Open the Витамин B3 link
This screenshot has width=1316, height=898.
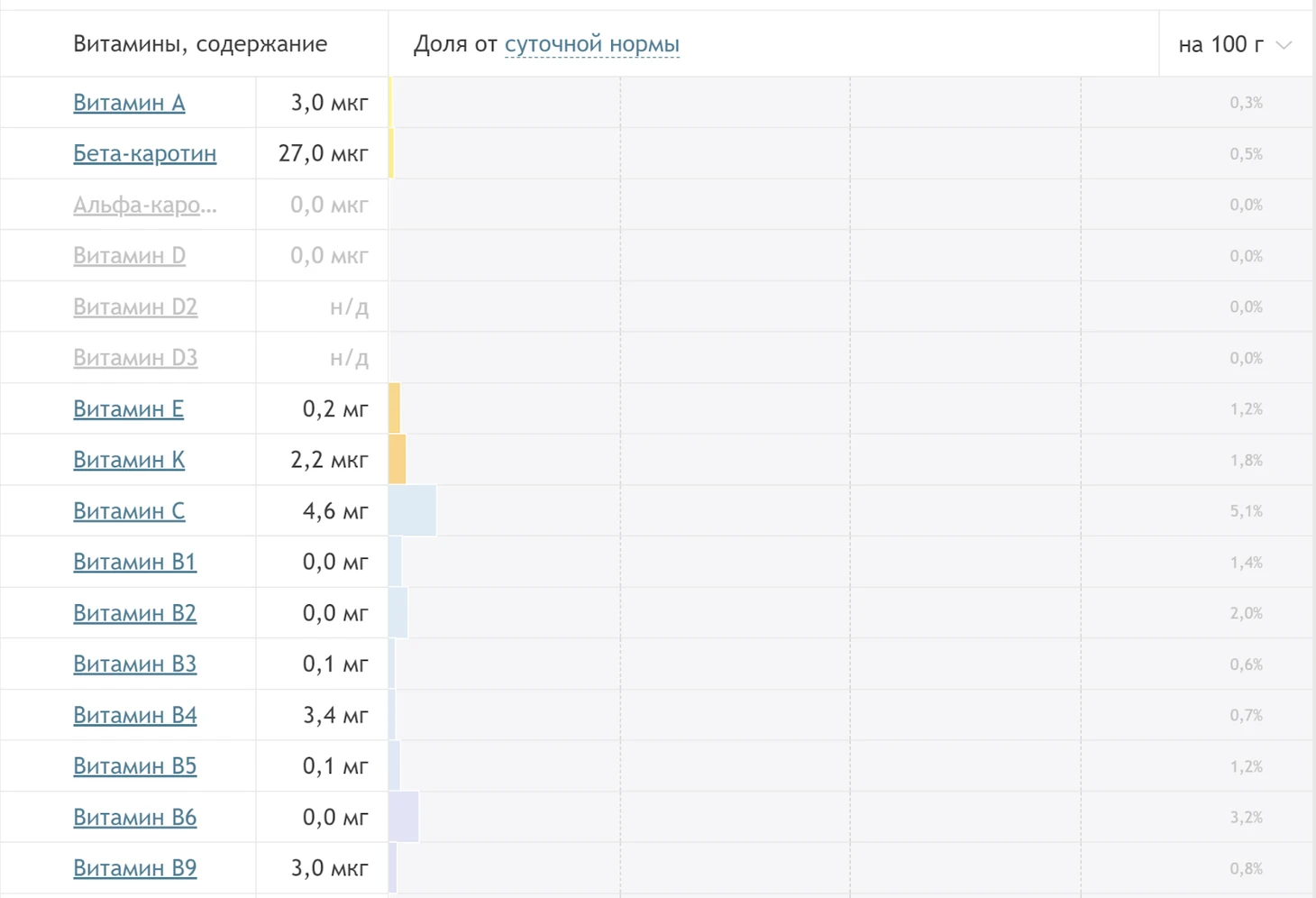click(134, 664)
